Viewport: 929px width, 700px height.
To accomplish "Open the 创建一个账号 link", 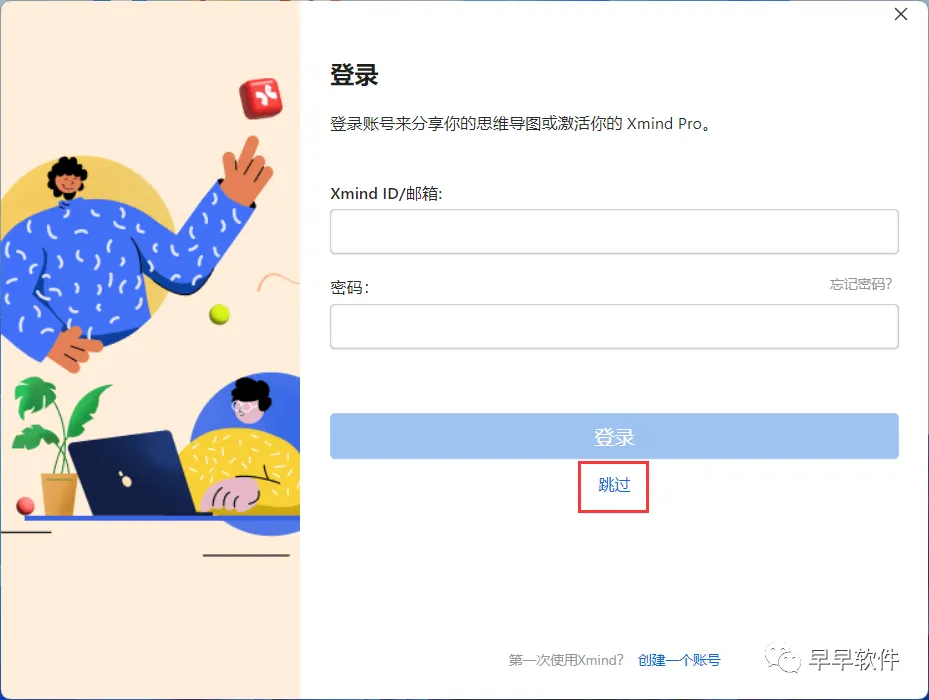I will (679, 660).
